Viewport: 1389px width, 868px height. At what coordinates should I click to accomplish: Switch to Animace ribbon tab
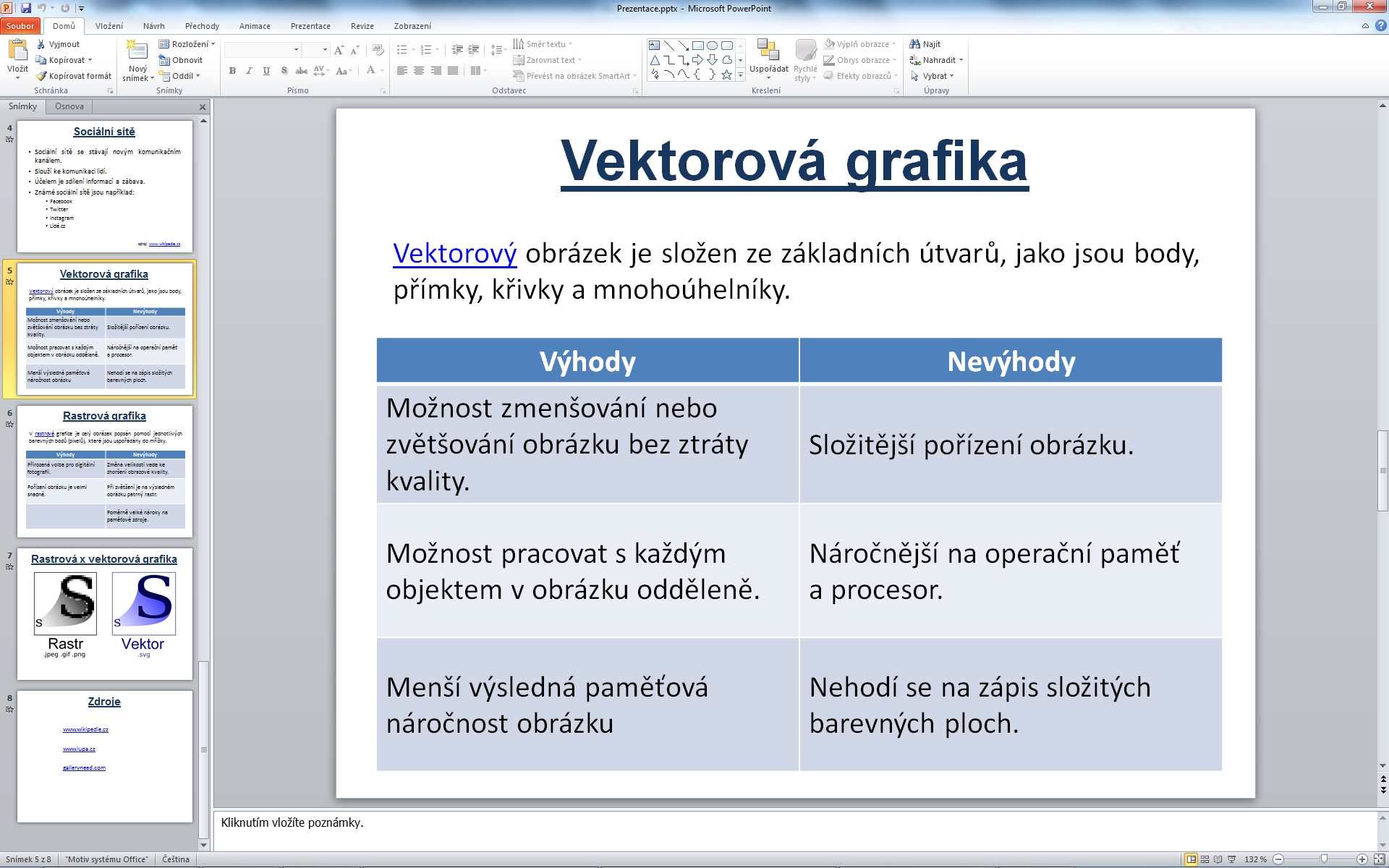(x=255, y=26)
